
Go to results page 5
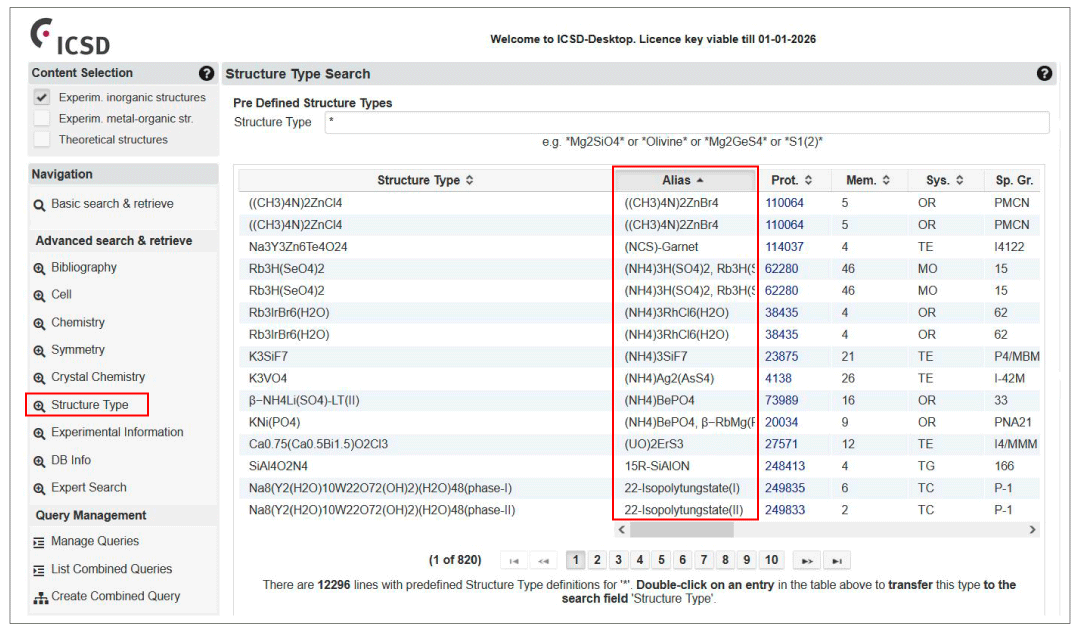tap(661, 560)
